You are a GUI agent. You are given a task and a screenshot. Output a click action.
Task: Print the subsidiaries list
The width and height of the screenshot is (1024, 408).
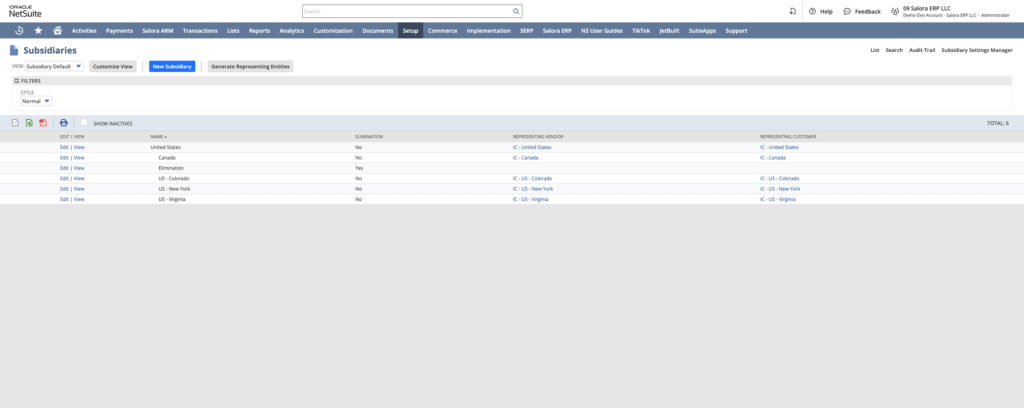tap(64, 123)
